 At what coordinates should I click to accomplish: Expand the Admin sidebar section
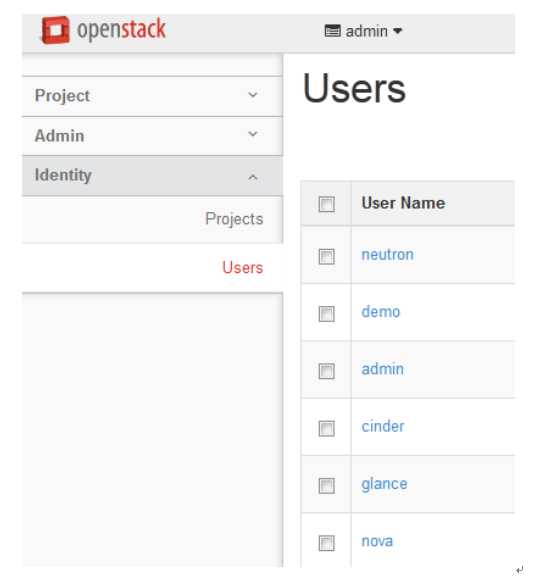tap(152, 135)
